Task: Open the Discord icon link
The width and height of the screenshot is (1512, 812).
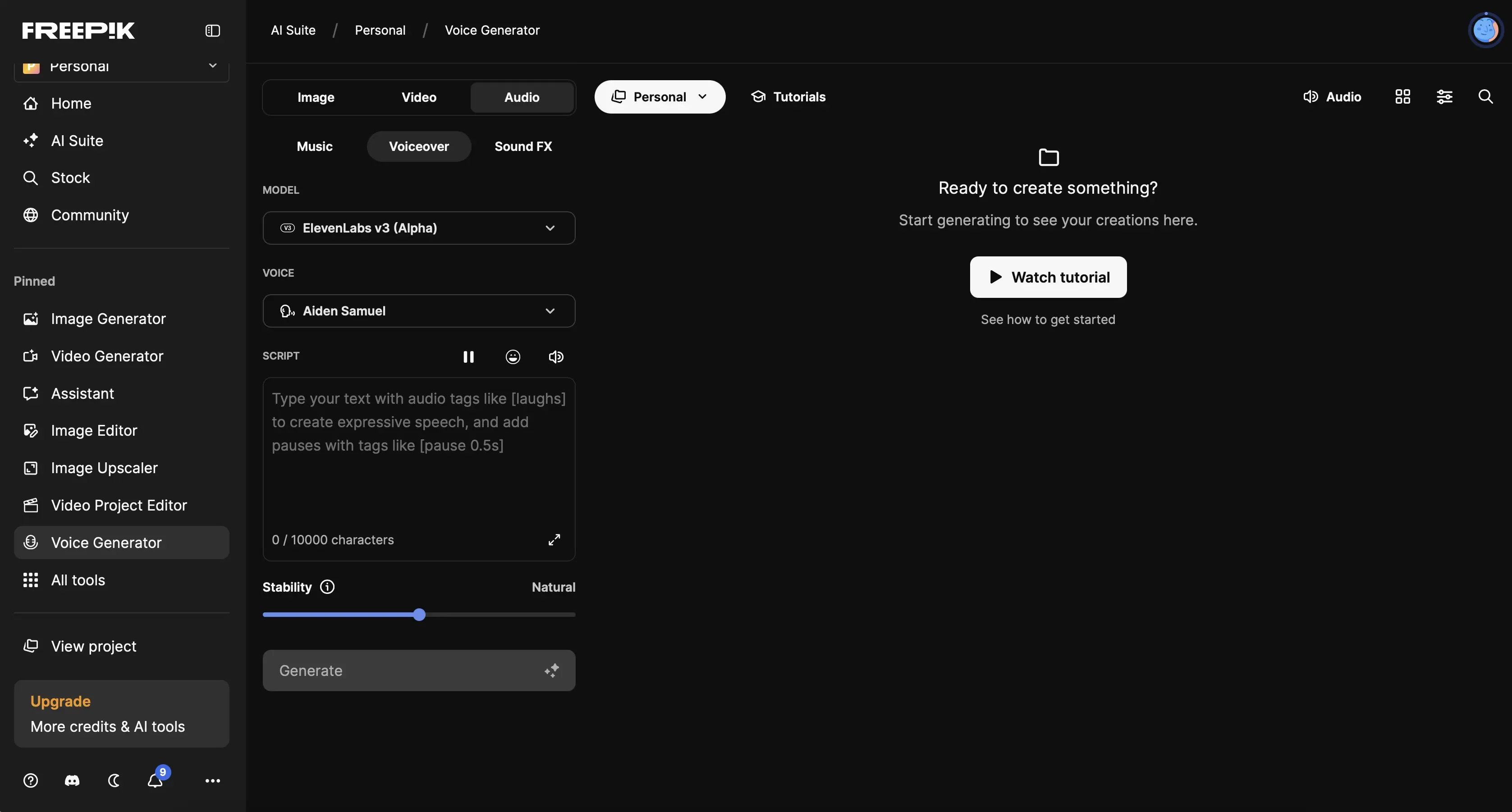Action: tap(72, 780)
